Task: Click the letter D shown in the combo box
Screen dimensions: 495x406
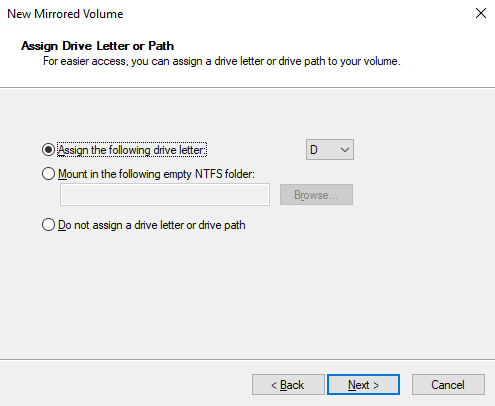Action: 314,150
